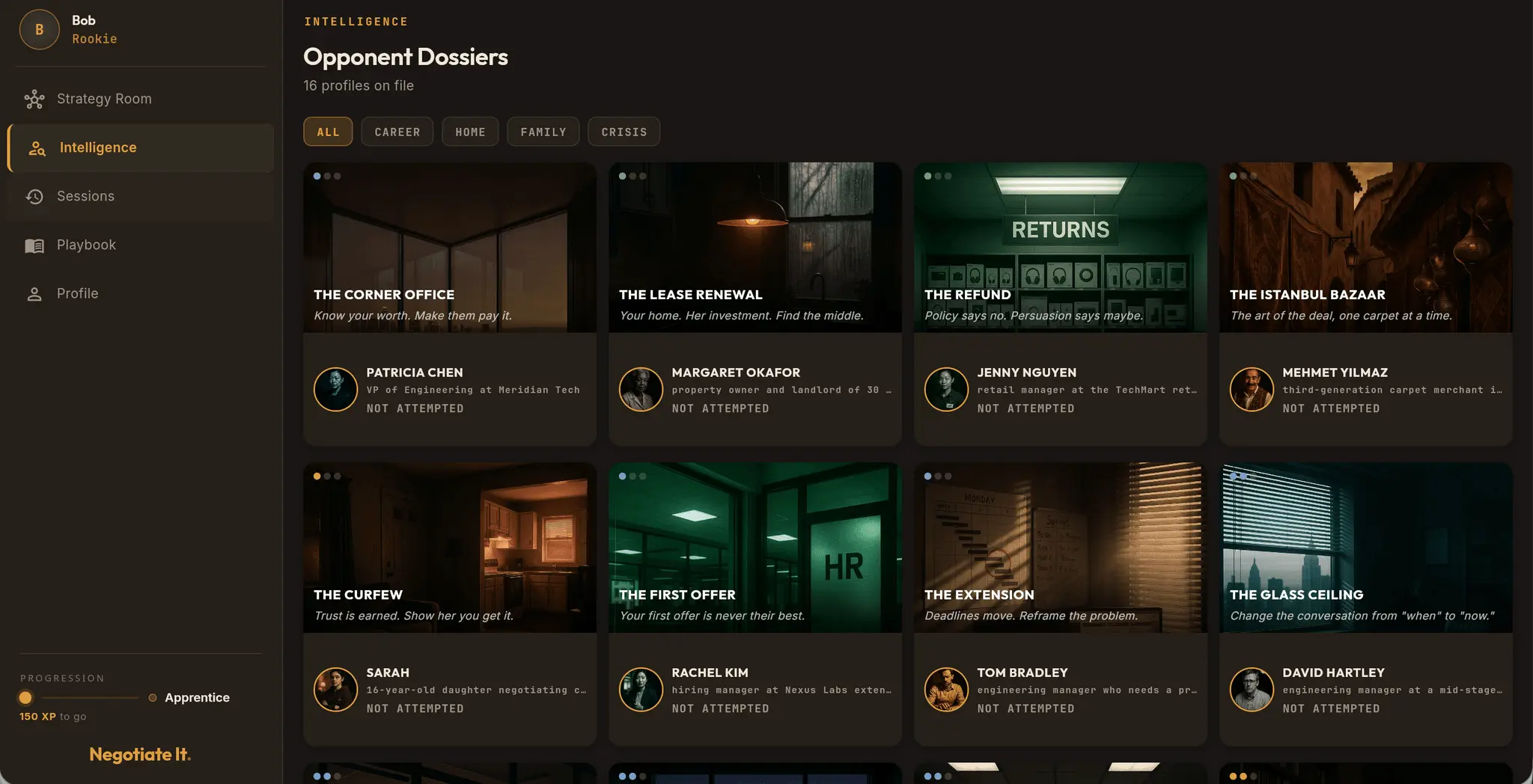
Task: Click difficulty dots on The Lease Renewal card
Action: pos(633,177)
